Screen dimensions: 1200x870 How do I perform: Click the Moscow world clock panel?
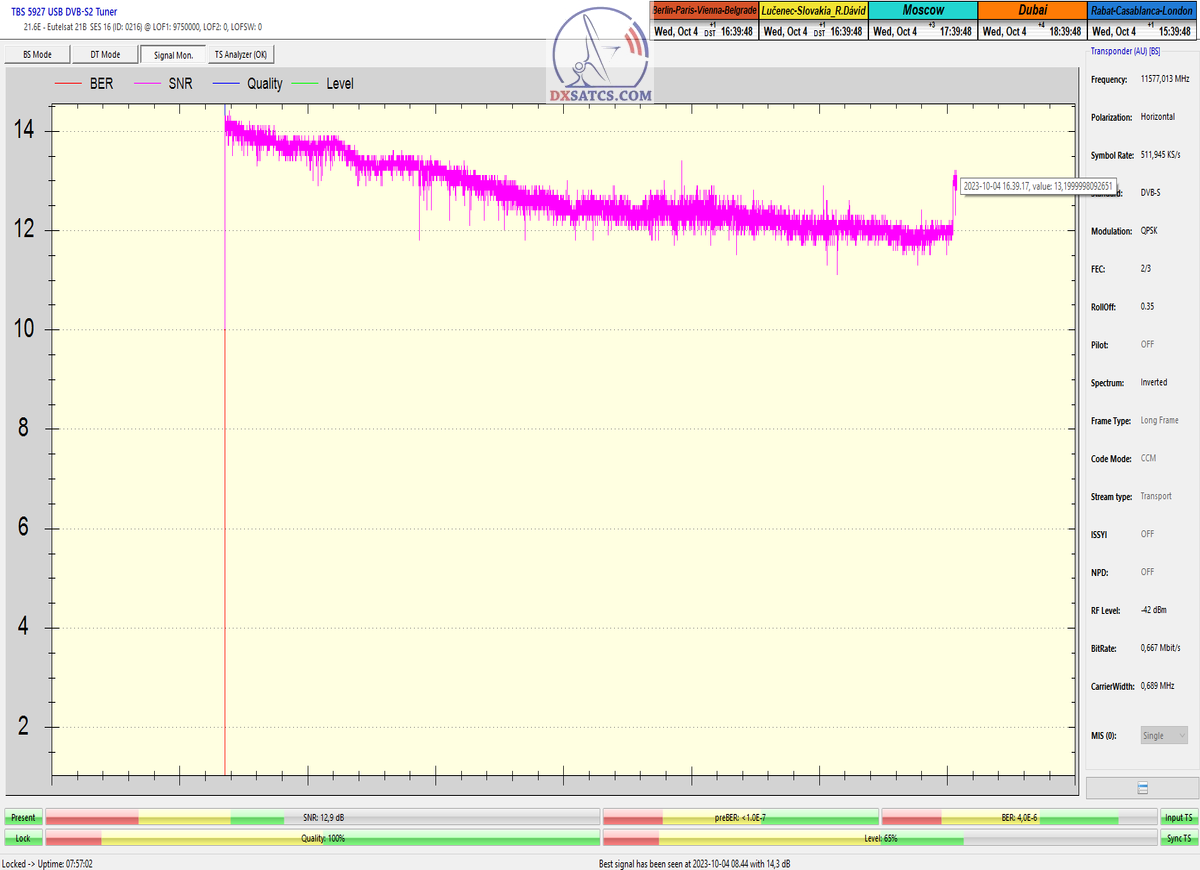point(922,21)
